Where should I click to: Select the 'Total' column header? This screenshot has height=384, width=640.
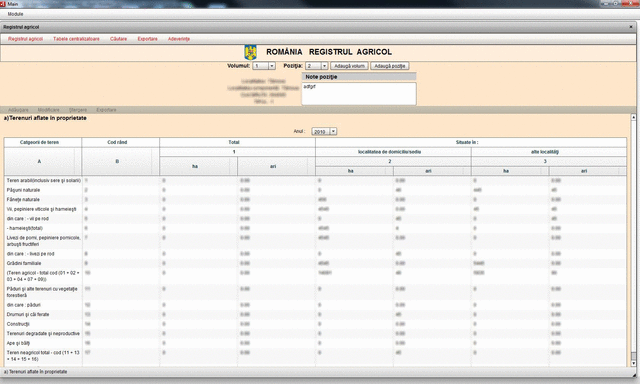tap(238, 142)
